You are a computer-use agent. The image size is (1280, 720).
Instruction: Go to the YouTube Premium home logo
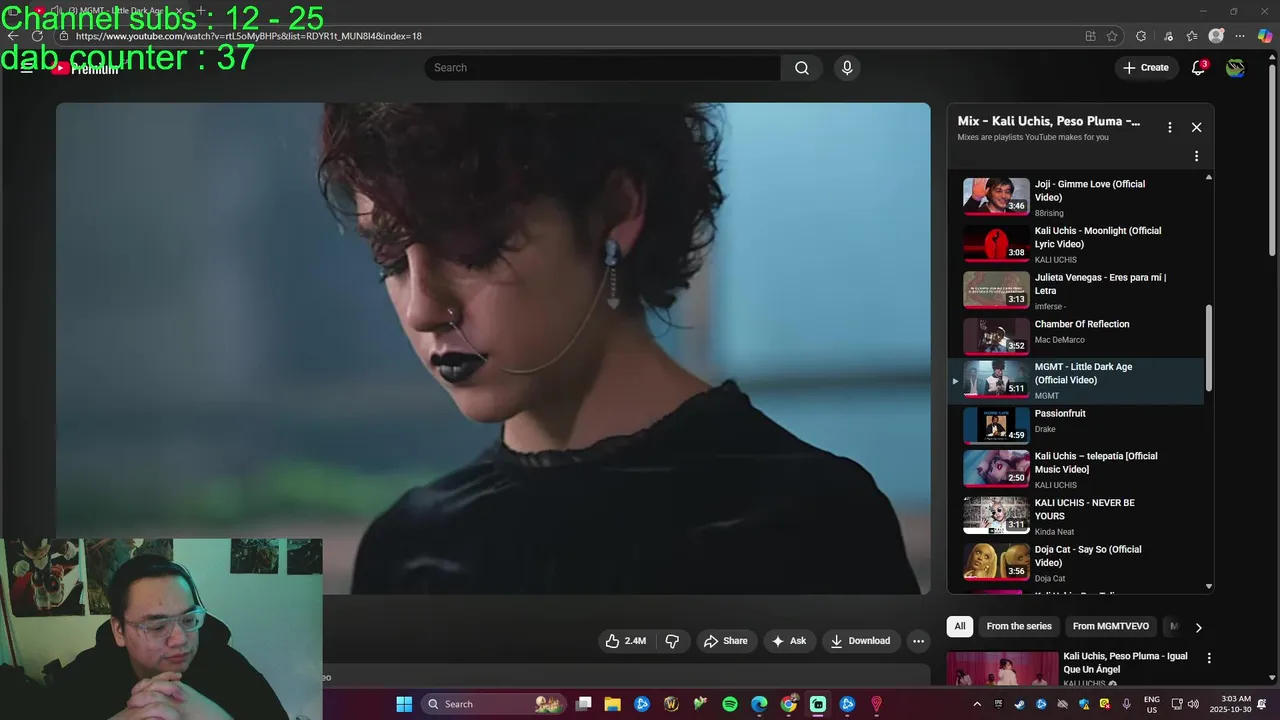[85, 68]
